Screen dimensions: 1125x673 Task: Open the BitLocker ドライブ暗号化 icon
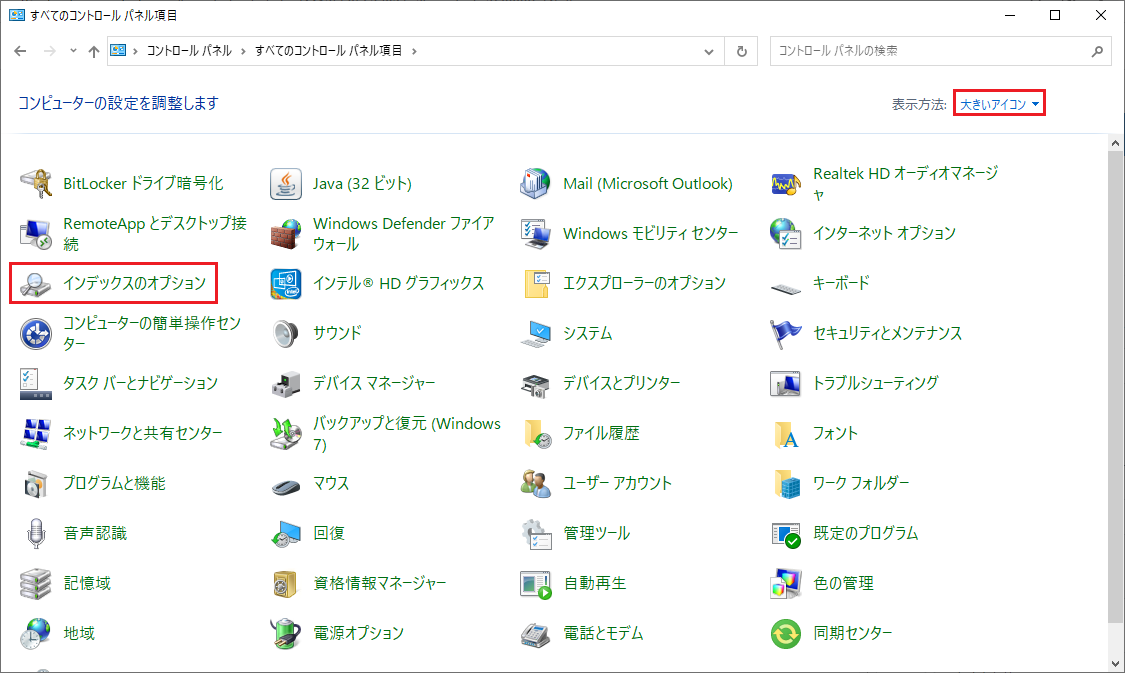point(36,184)
